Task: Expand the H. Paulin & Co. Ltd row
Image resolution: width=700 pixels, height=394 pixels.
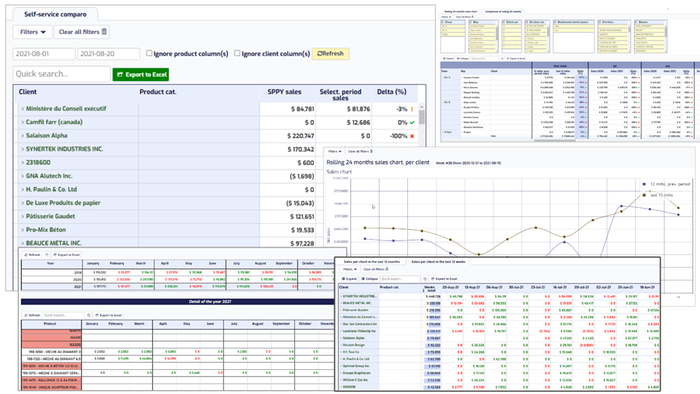Action: coord(22,189)
